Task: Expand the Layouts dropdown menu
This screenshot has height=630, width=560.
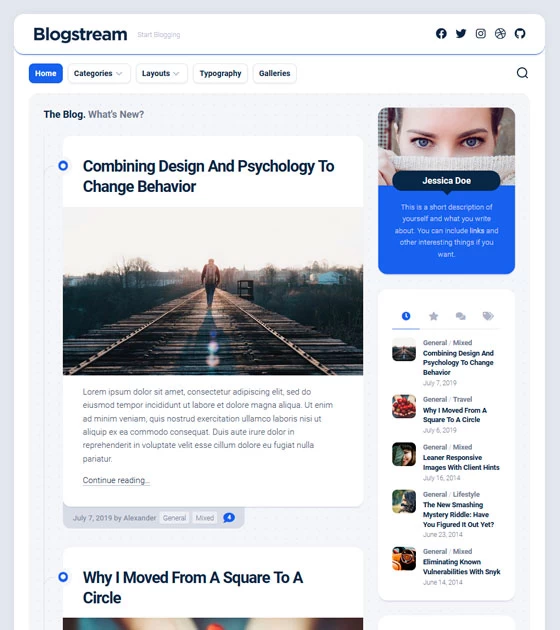Action: [x=161, y=74]
